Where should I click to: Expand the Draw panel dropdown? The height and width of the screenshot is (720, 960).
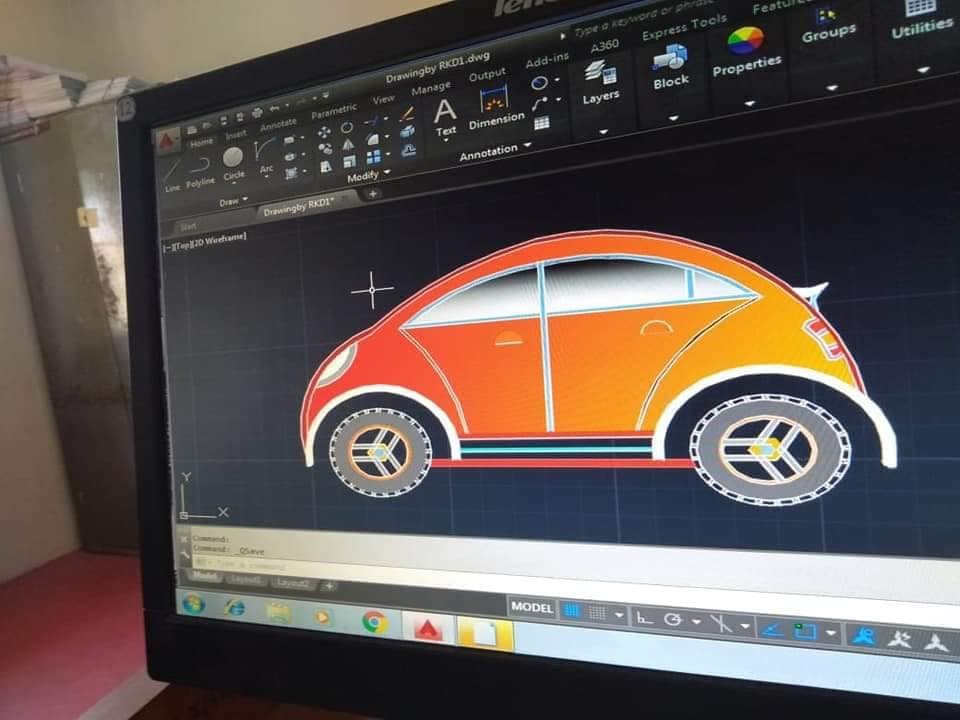(x=245, y=200)
